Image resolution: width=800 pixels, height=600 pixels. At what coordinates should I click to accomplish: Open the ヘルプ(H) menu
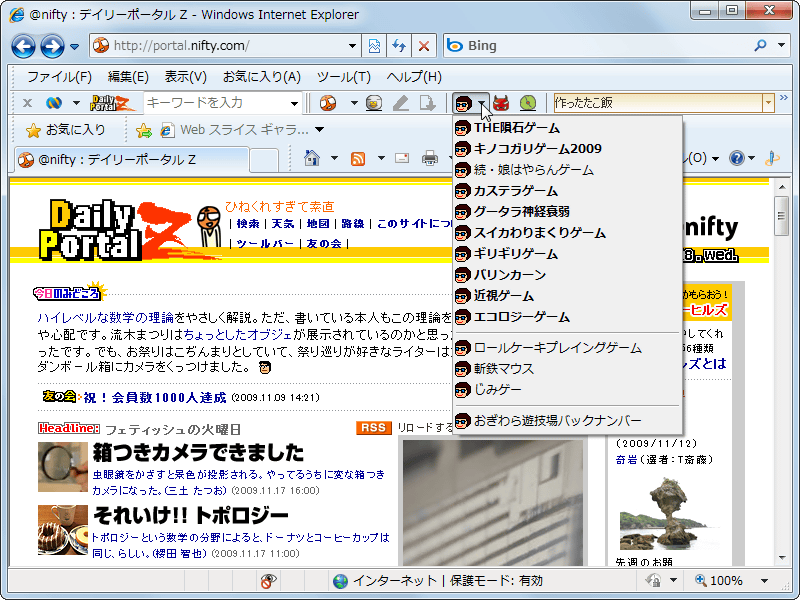point(414,77)
